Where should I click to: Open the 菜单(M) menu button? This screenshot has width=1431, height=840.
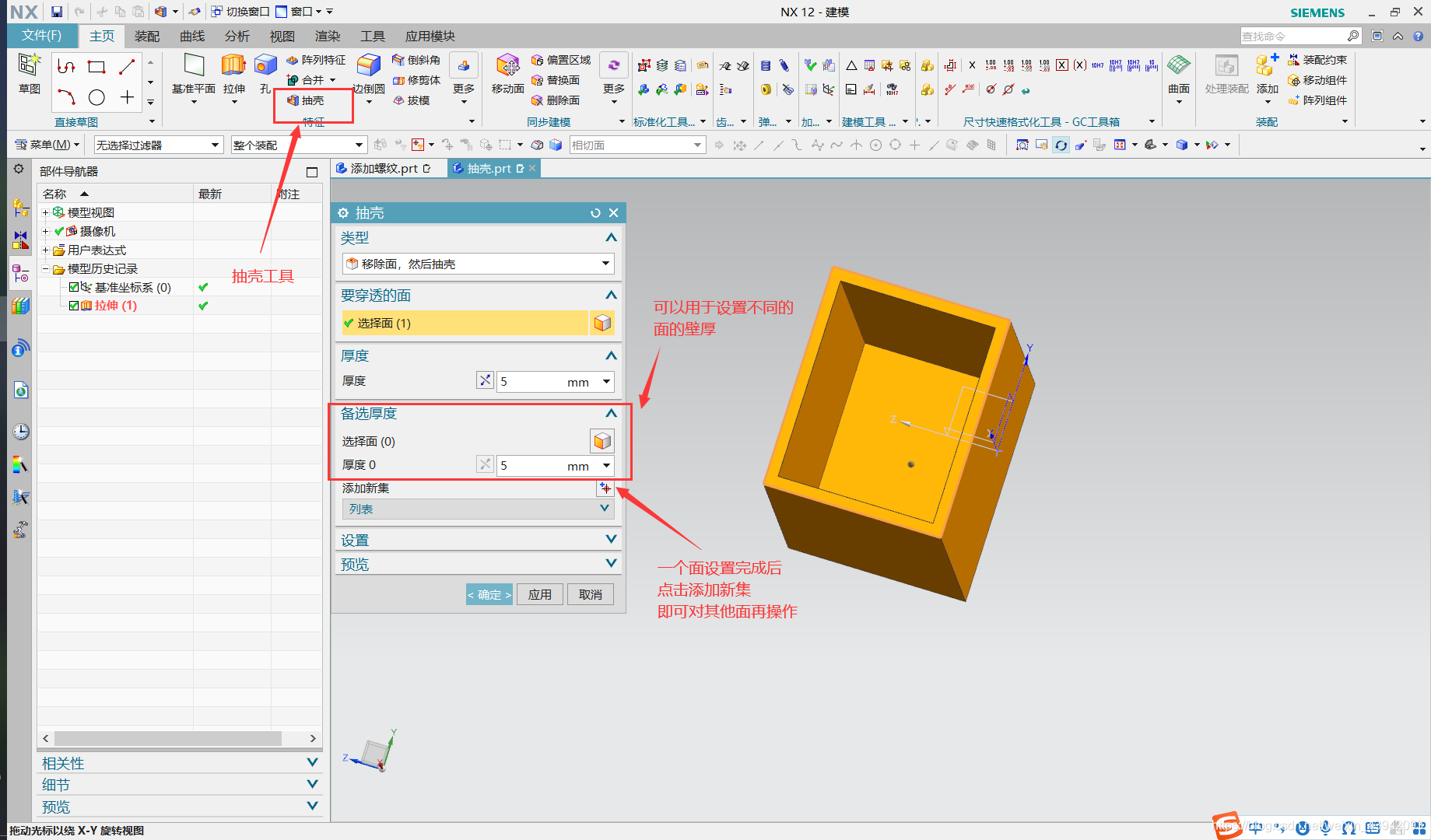(47, 145)
